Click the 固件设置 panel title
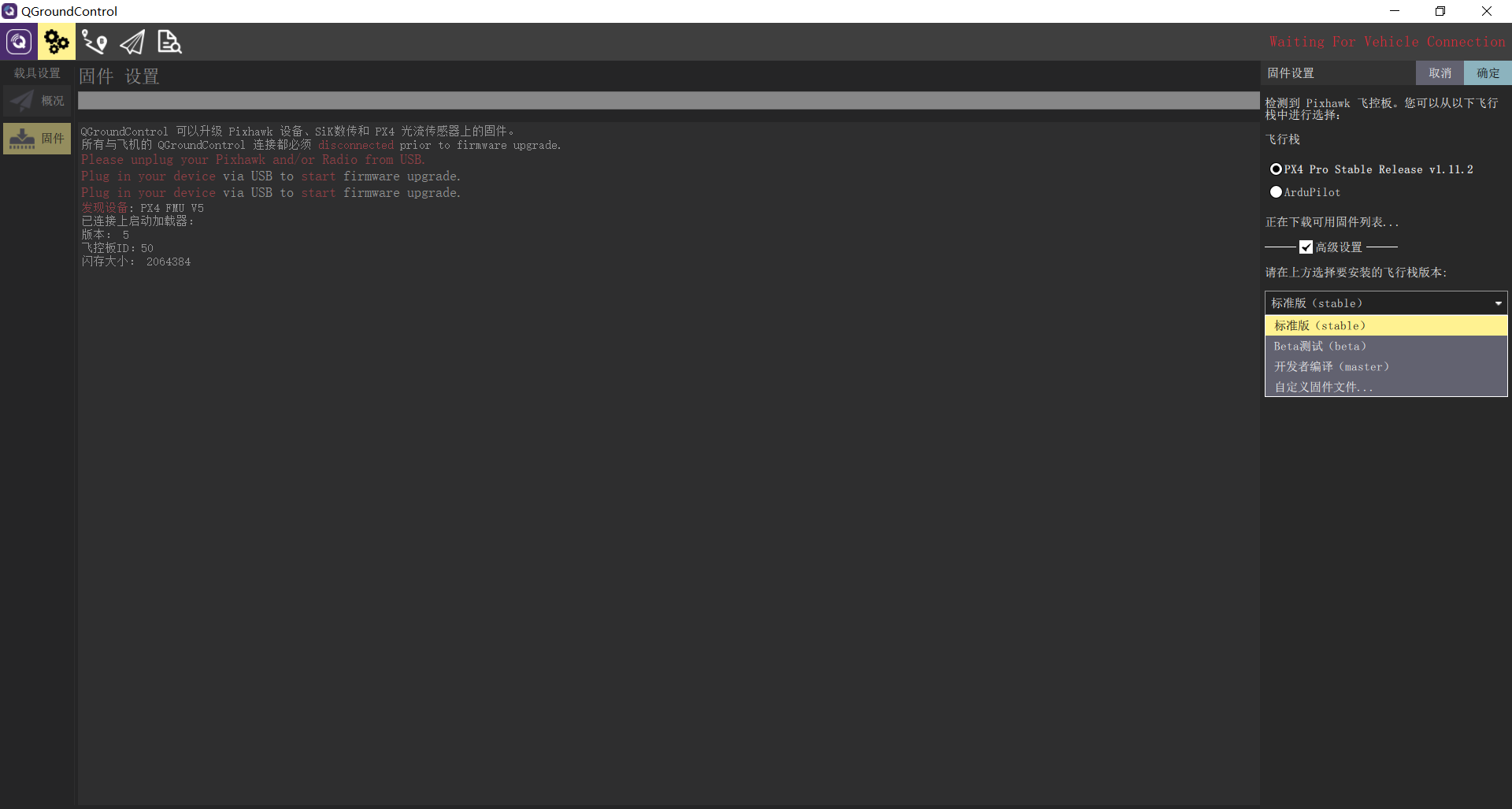The image size is (1512, 809). click(1291, 73)
